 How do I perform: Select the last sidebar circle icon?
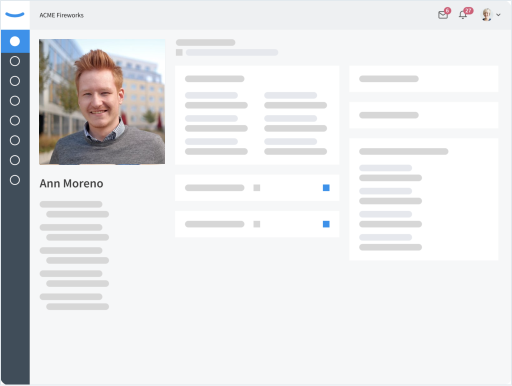pyautogui.click(x=15, y=180)
